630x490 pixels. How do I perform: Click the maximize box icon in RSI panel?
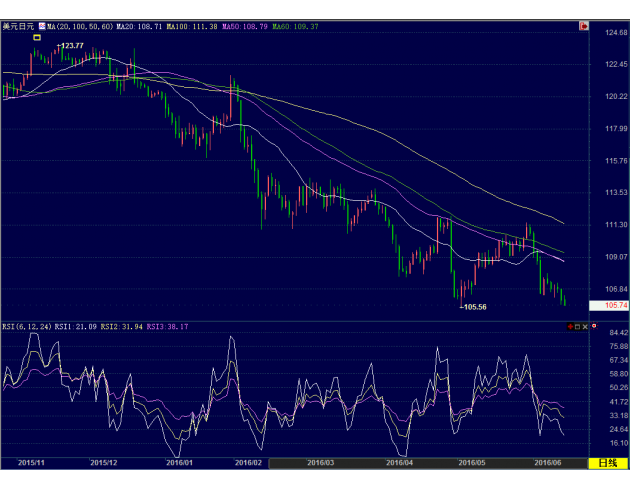pyautogui.click(x=577, y=327)
